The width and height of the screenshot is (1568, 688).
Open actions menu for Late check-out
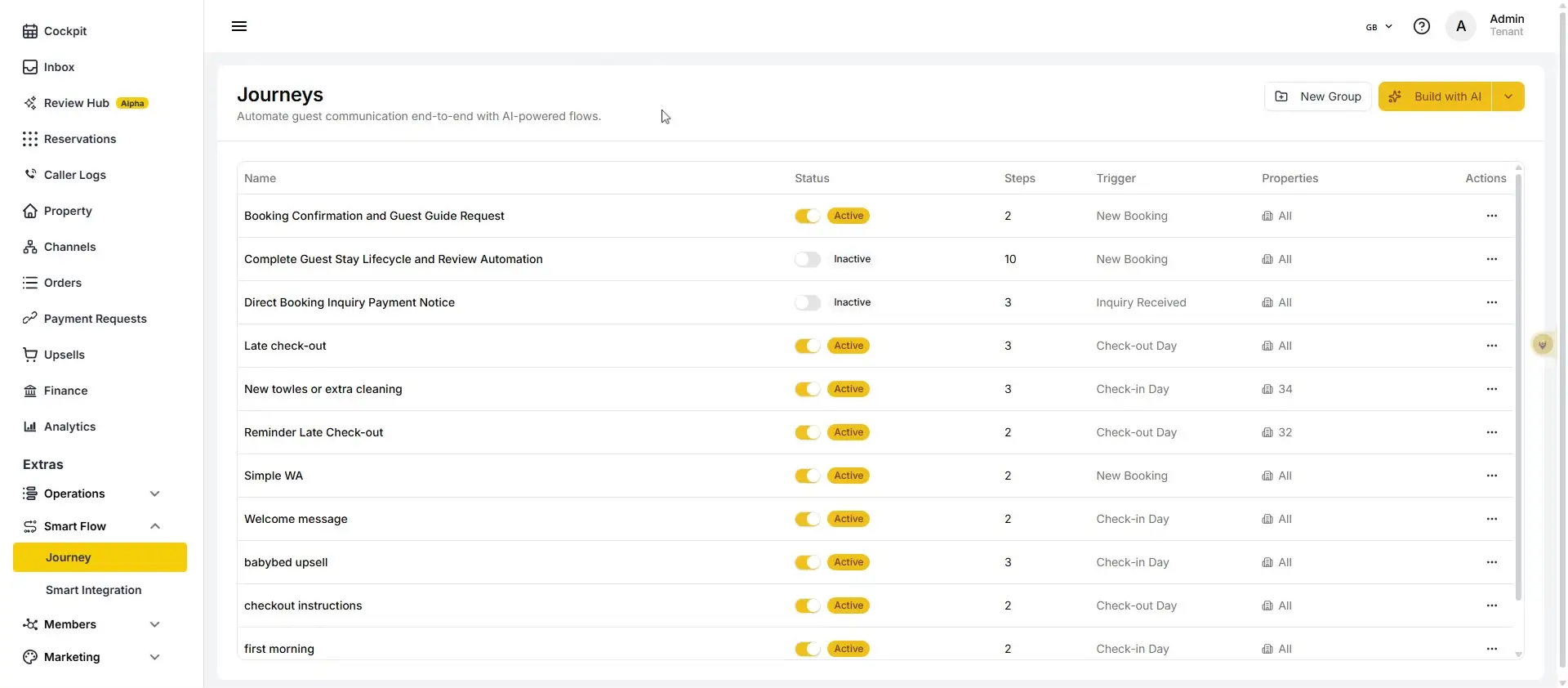(1492, 346)
